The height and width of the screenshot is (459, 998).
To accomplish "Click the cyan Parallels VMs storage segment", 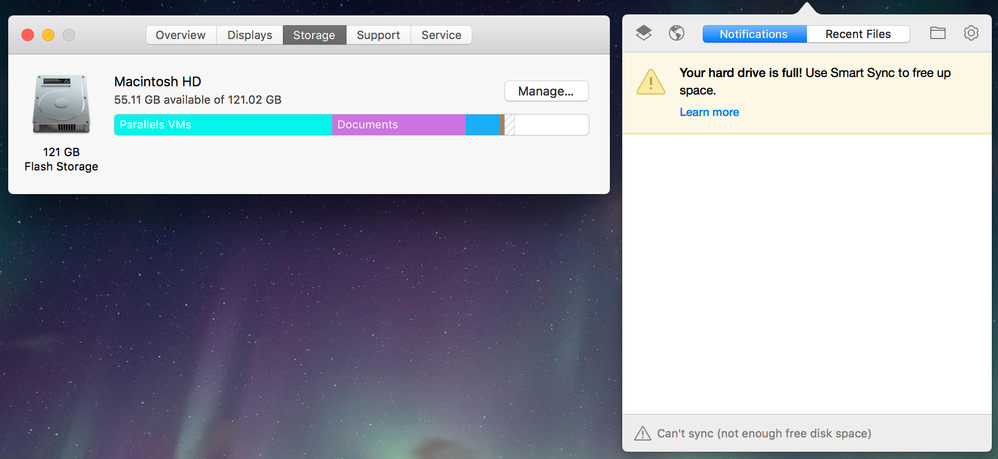I will 223,125.
